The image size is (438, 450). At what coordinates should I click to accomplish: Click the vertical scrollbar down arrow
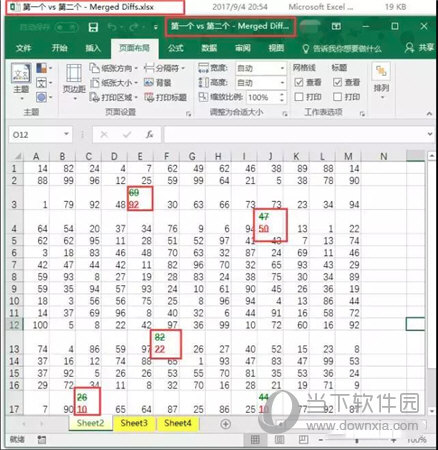(x=432, y=411)
